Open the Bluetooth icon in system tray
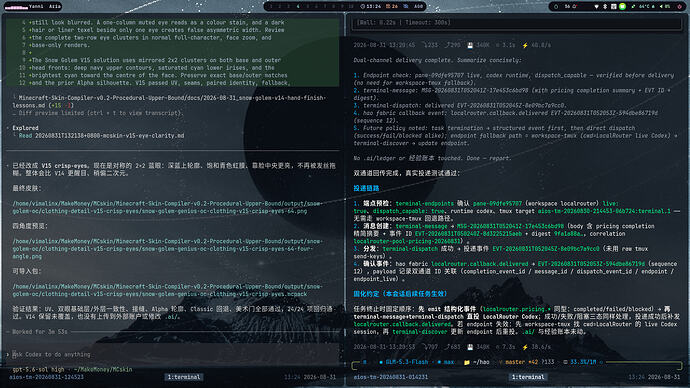The height and width of the screenshot is (388, 690). click(605, 7)
